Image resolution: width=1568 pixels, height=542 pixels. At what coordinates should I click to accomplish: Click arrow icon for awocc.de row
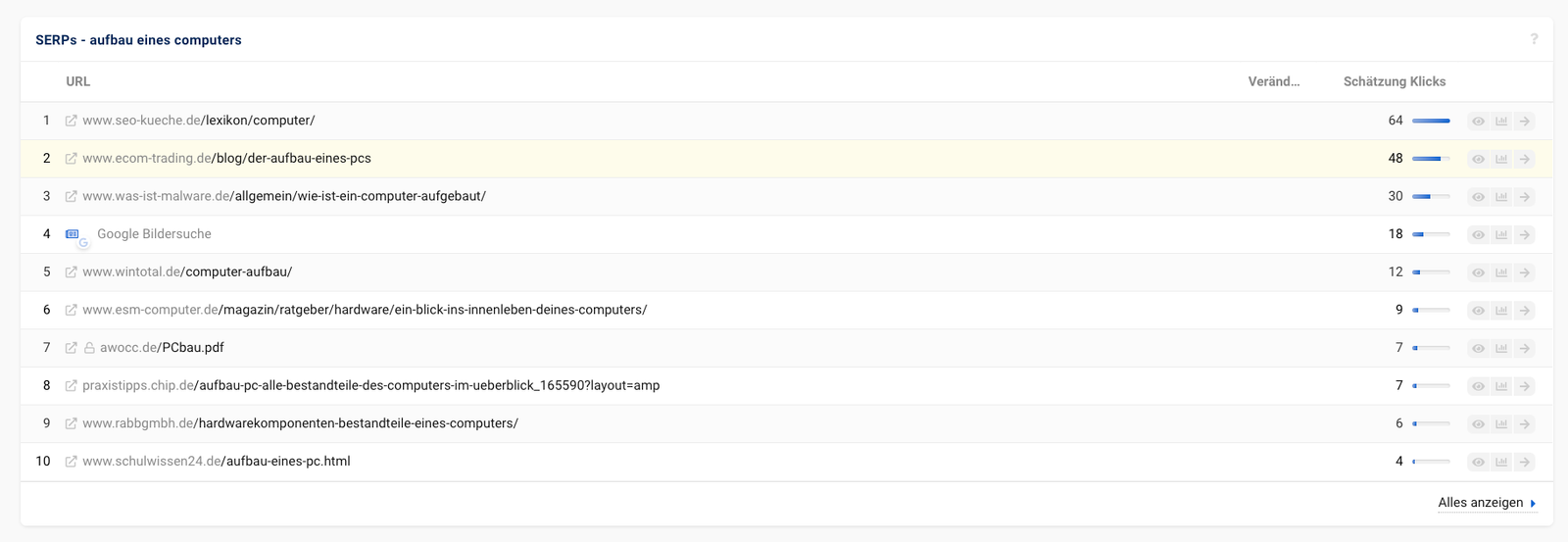[x=1524, y=349]
